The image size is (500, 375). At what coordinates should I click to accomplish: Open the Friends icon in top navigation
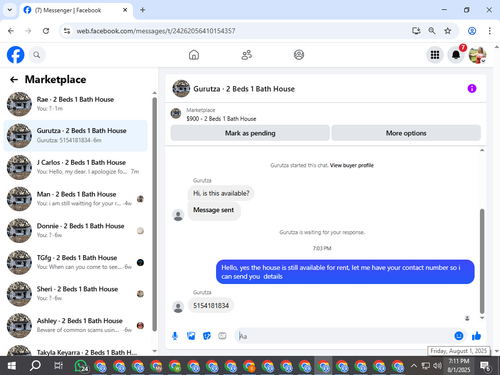247,55
